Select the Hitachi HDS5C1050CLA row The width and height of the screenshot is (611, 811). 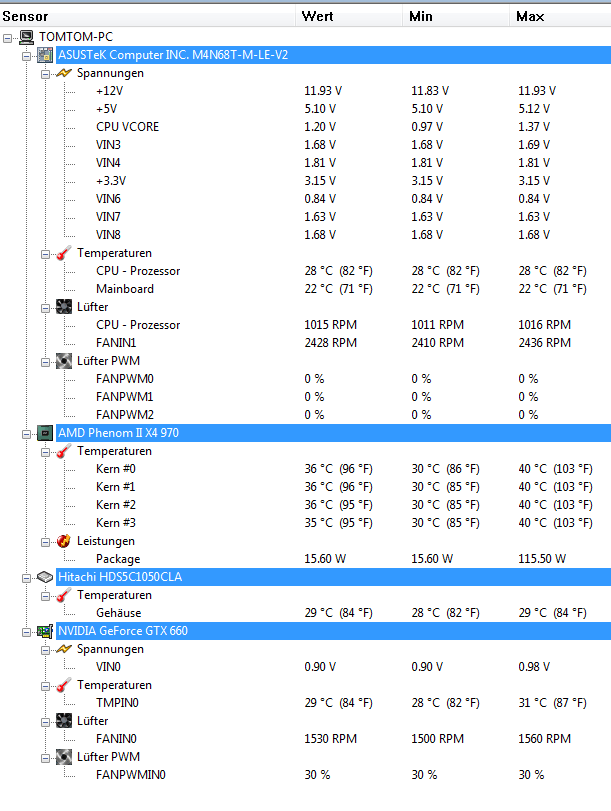[333, 577]
